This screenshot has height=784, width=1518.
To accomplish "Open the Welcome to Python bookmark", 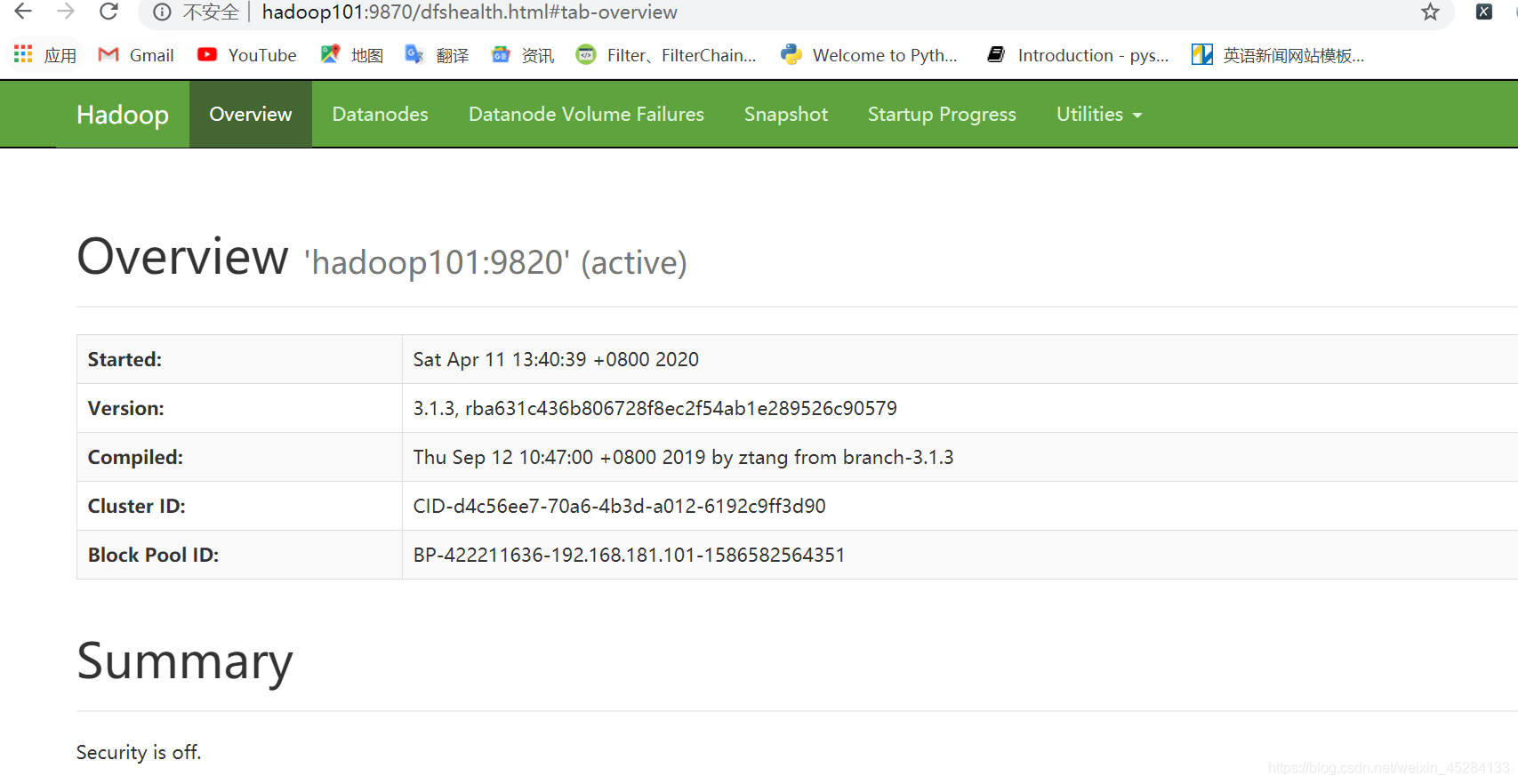I will 870,55.
